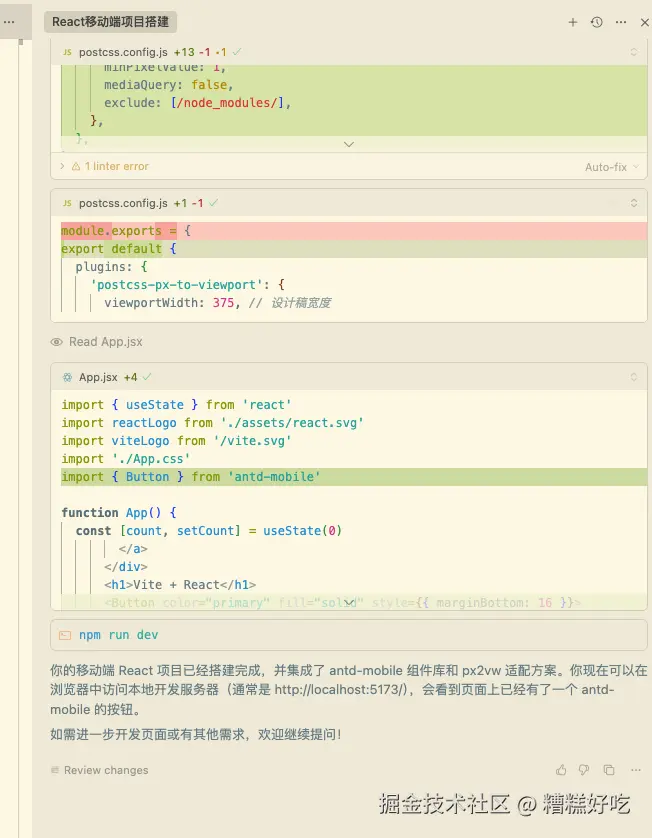Image resolution: width=652 pixels, height=838 pixels.
Task: Give thumbs down to the response
Action: tap(584, 770)
